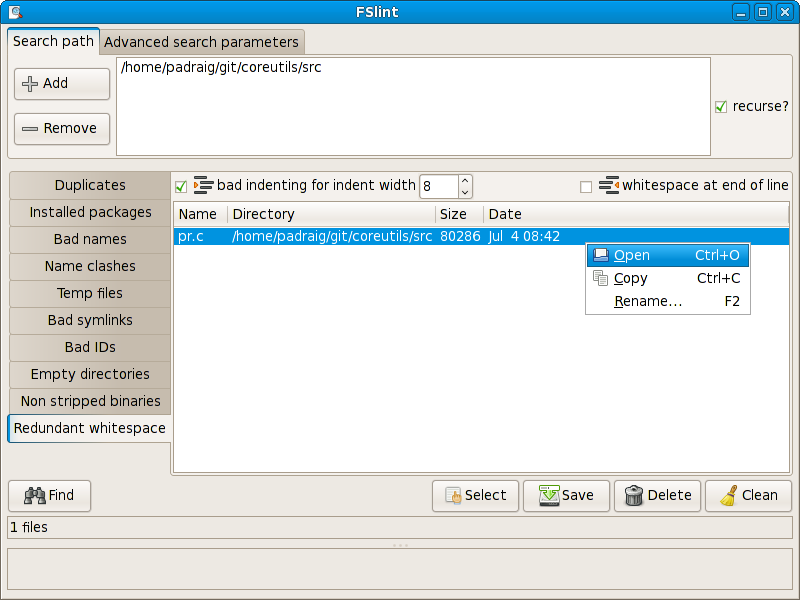Click the whitespace at end of line icon

pos(609,185)
